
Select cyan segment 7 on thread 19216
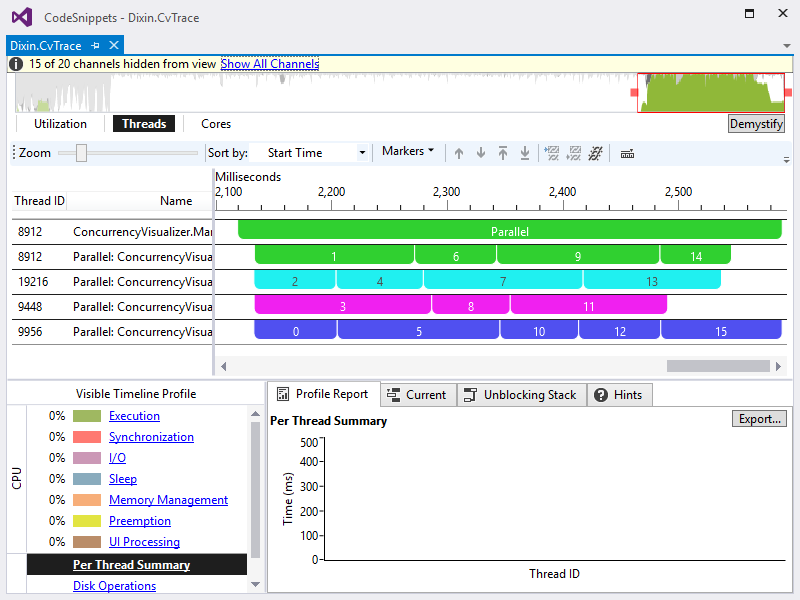pos(503,280)
